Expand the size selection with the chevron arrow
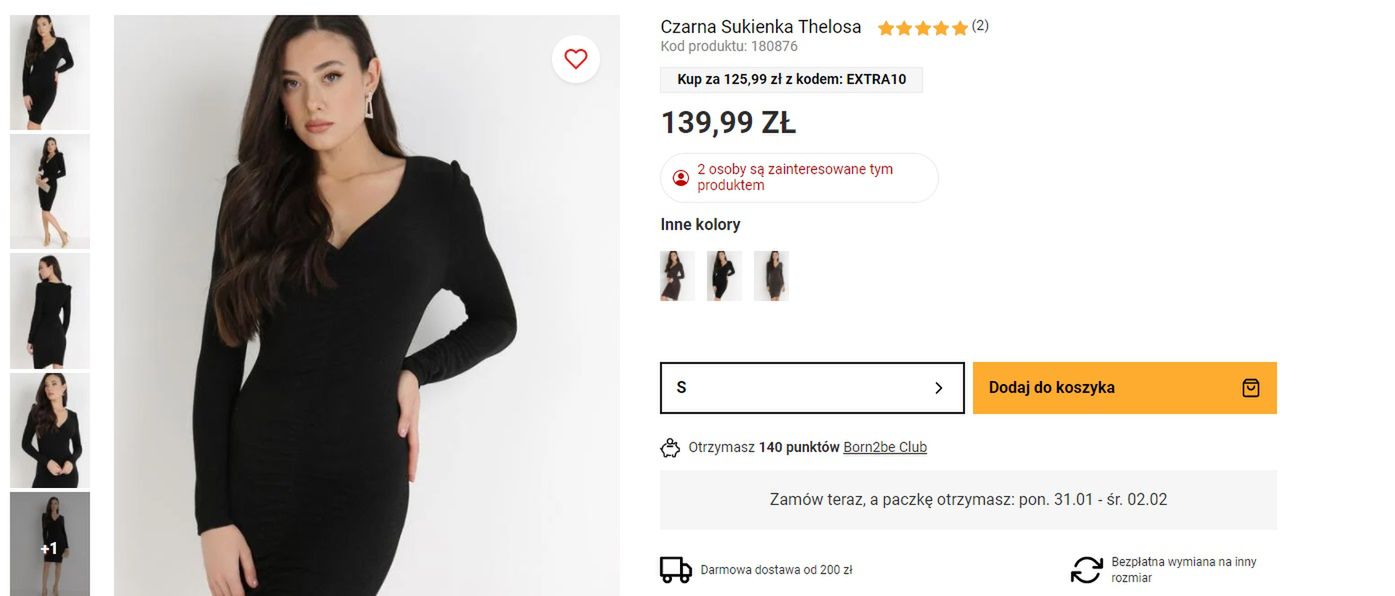 pyautogui.click(x=938, y=387)
